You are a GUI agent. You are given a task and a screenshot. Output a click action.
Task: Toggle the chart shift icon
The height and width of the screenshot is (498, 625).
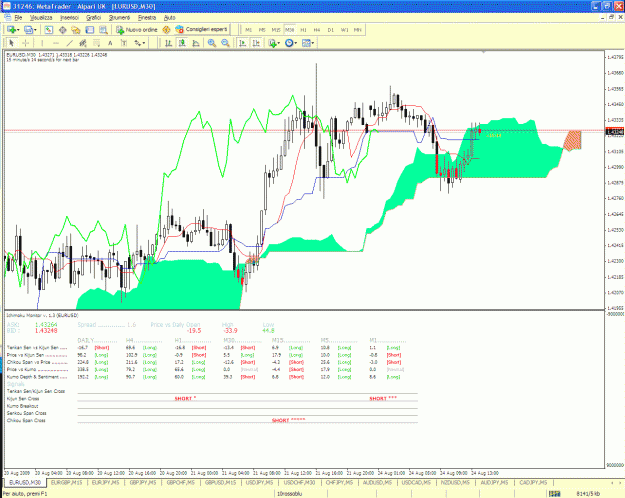(x=256, y=43)
